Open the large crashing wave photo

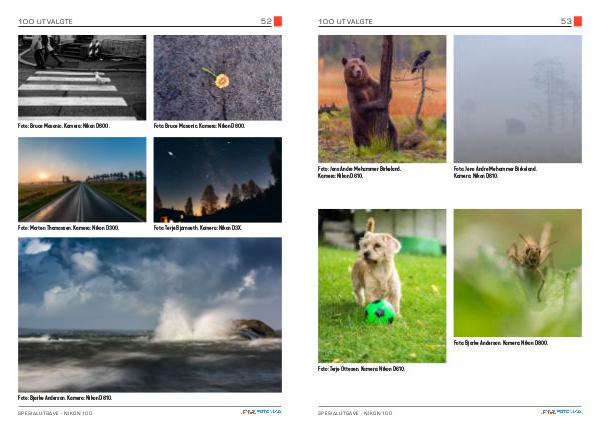[x=150, y=314]
